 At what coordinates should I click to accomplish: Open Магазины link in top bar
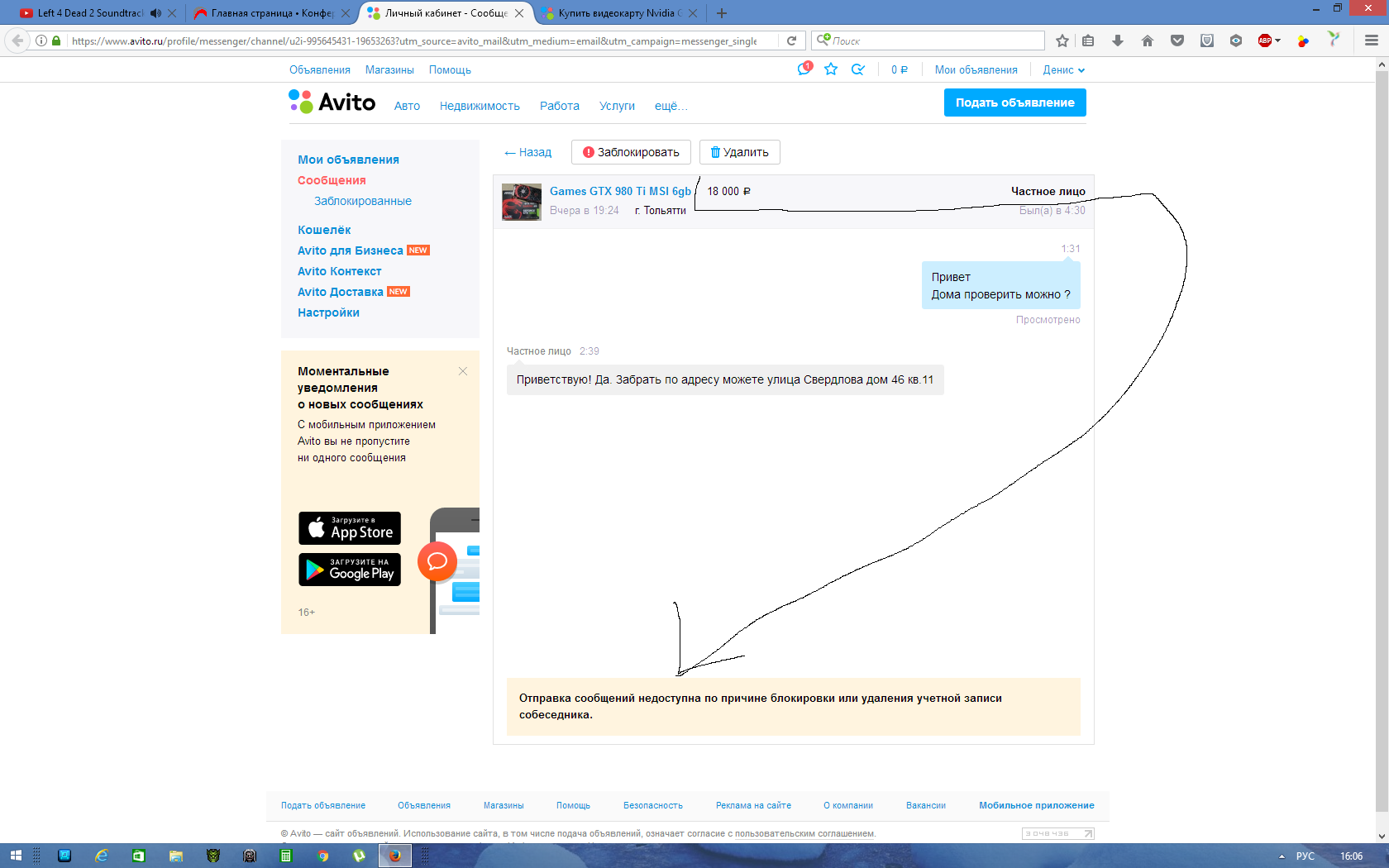pos(389,70)
